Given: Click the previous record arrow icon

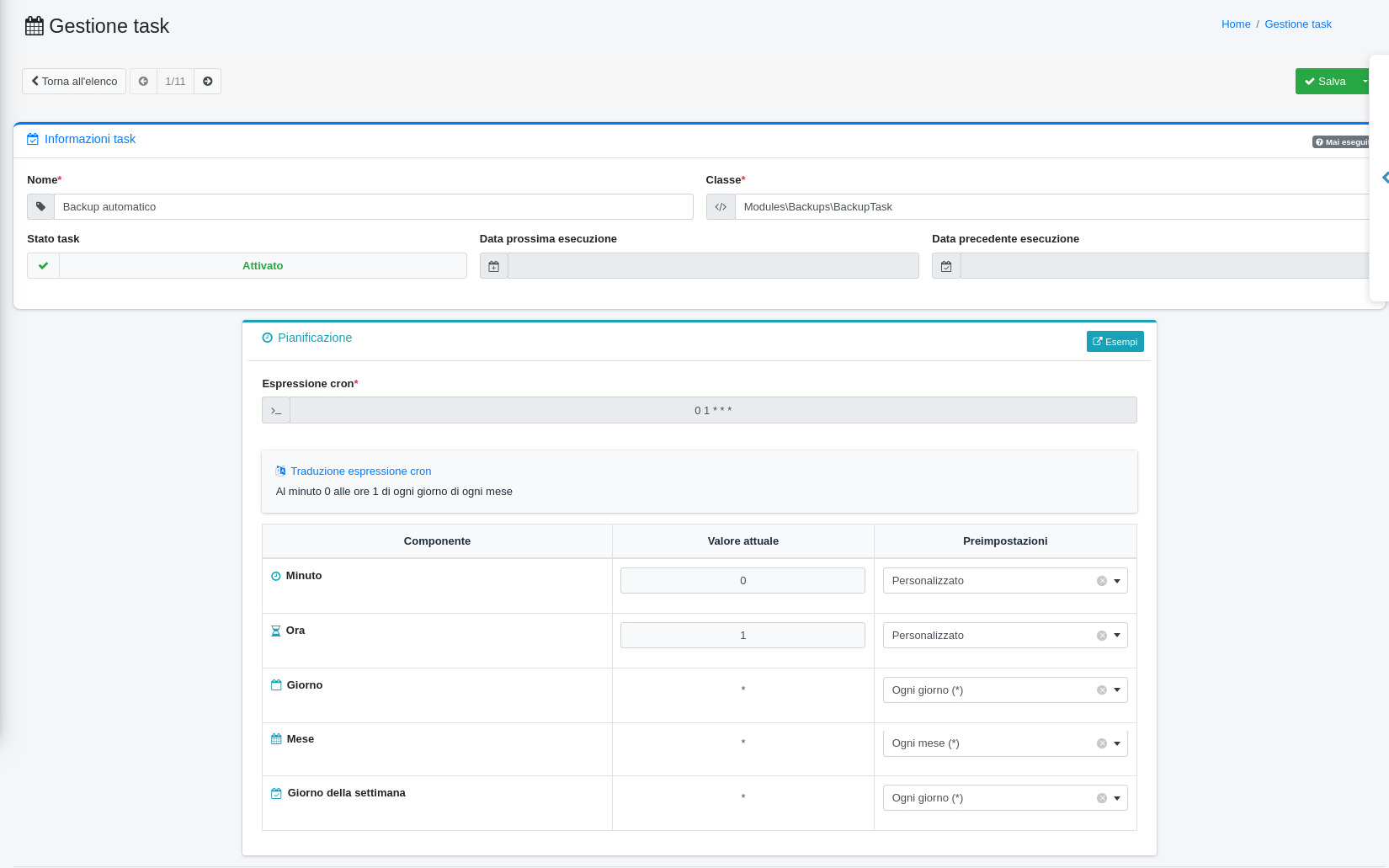Looking at the screenshot, I should click(143, 82).
